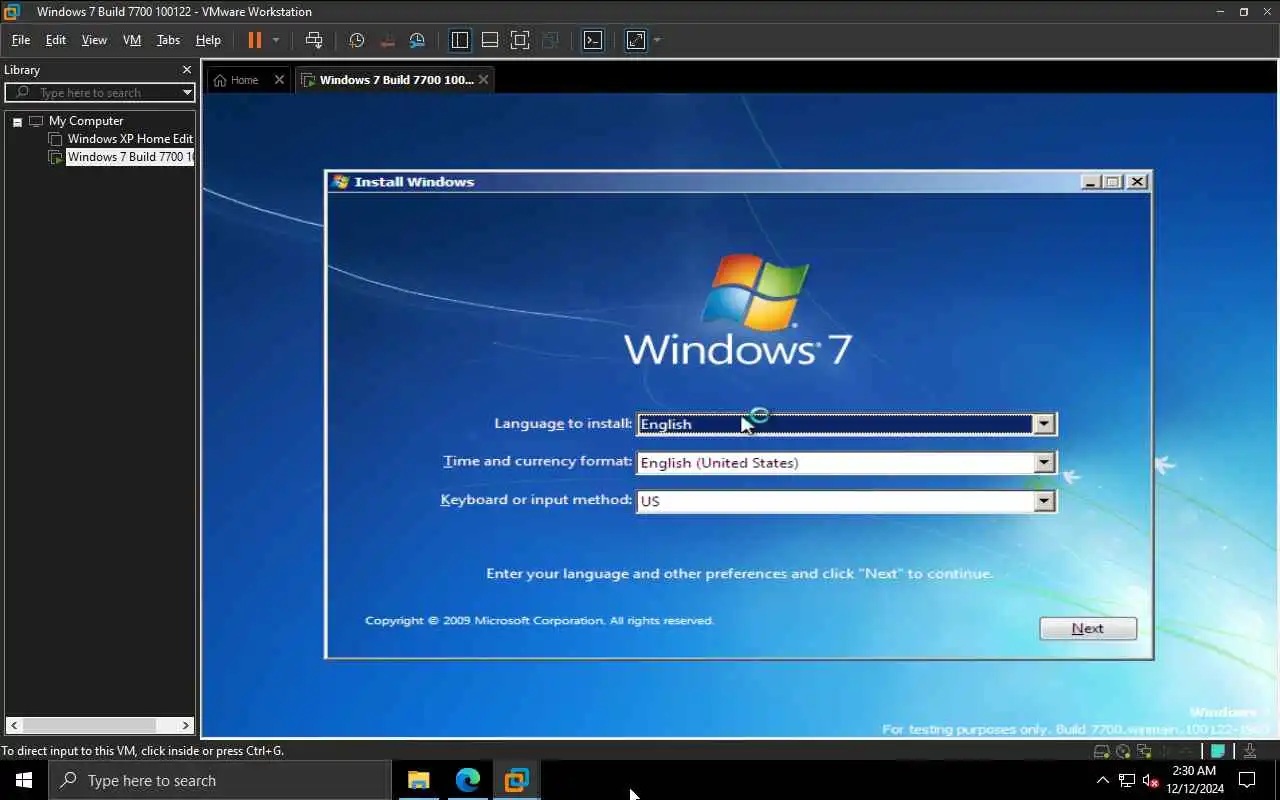Screen dimensions: 1280x800
Task: Click the taskbar search box
Action: pyautogui.click(x=220, y=780)
